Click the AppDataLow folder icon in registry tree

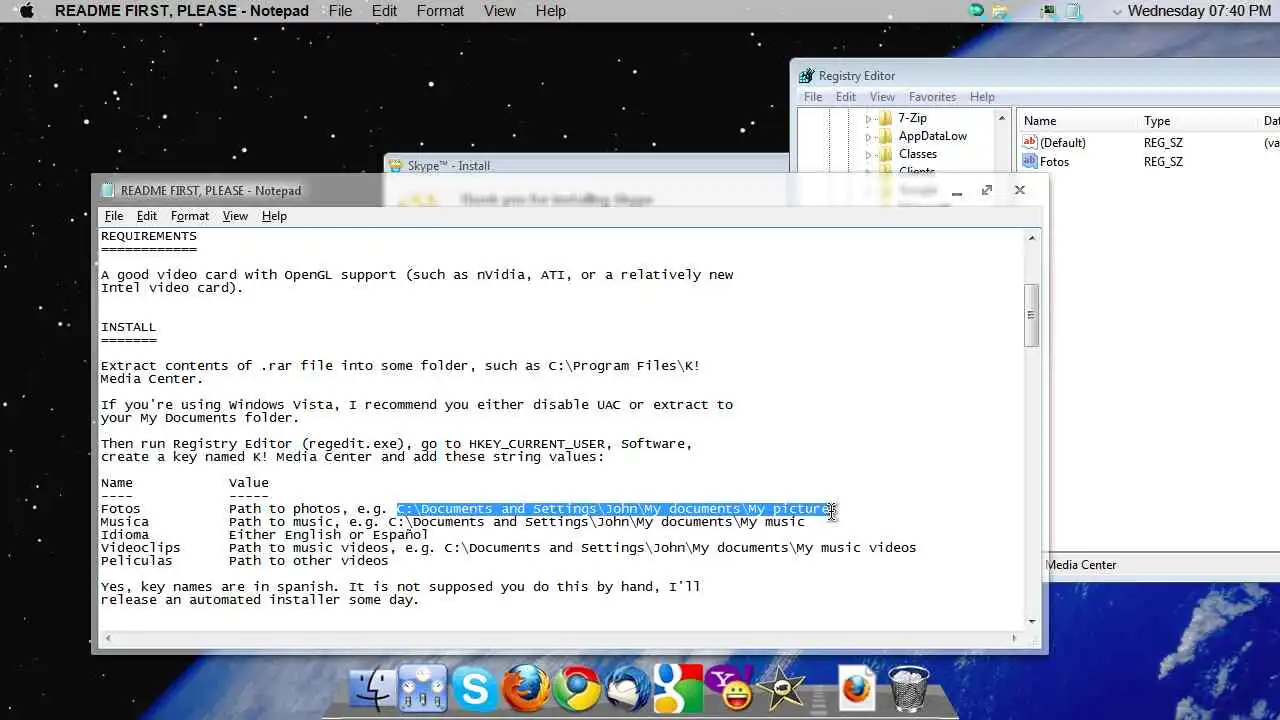(x=885, y=136)
